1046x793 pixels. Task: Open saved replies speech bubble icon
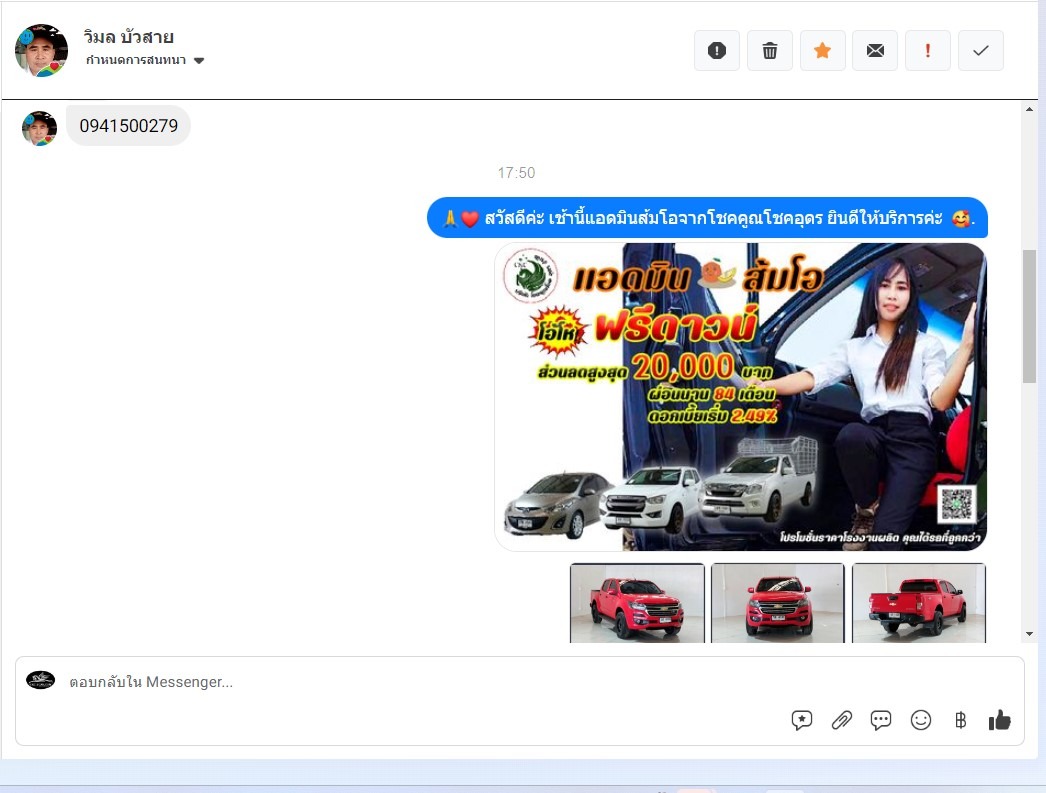coord(881,720)
